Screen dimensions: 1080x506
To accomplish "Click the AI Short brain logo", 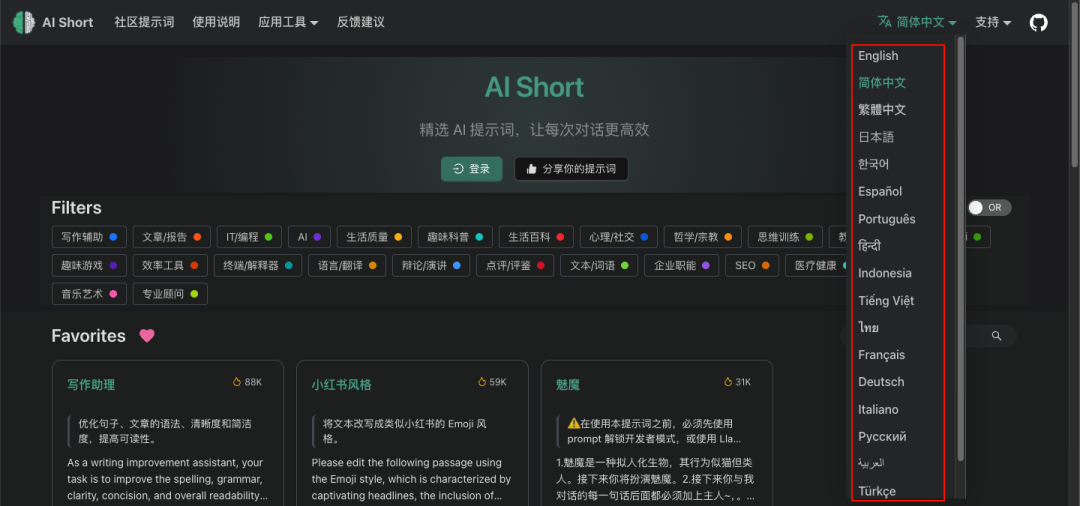I will point(24,22).
